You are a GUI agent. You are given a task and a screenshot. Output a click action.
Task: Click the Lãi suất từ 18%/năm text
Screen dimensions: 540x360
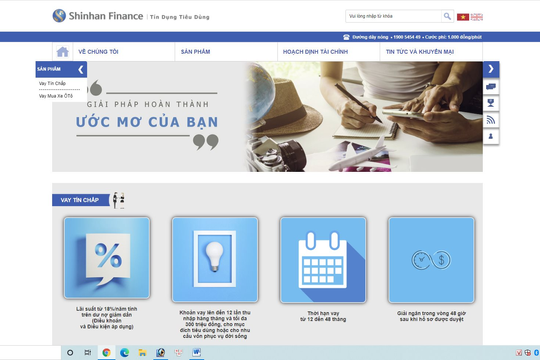pyautogui.click(x=107, y=318)
